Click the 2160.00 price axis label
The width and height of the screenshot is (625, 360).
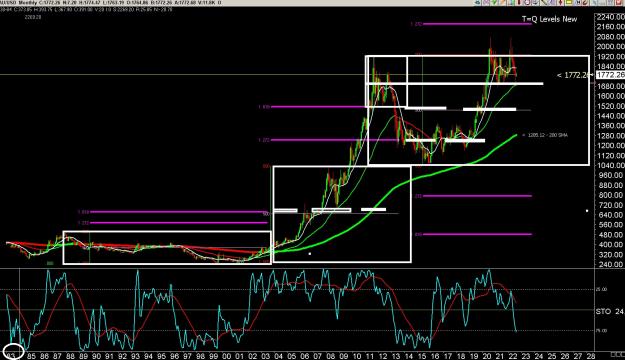[611, 27]
